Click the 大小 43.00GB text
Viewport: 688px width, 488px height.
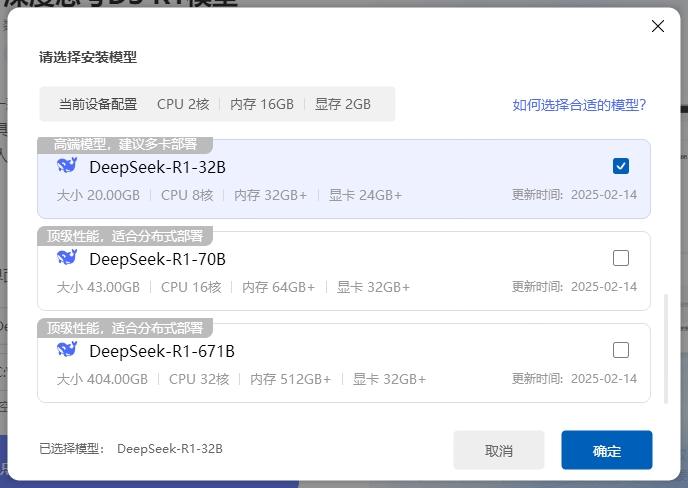pyautogui.click(x=98, y=287)
